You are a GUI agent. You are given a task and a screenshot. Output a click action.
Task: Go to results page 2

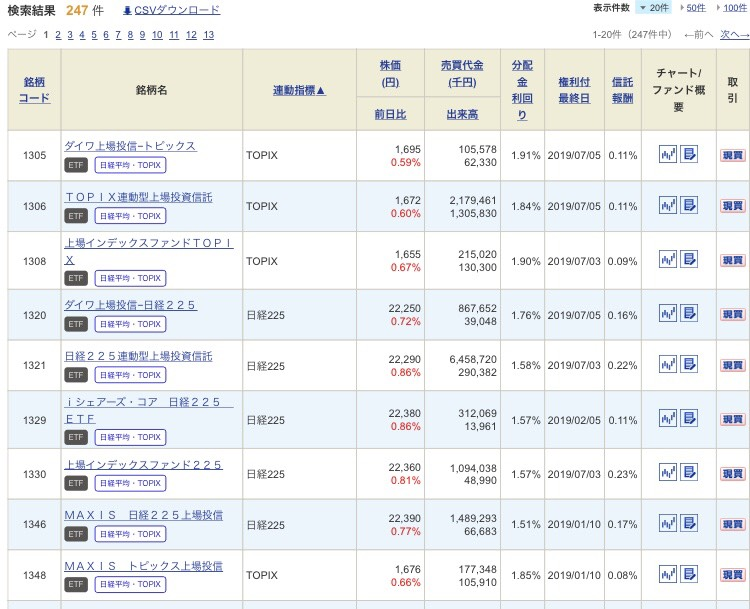(x=58, y=35)
